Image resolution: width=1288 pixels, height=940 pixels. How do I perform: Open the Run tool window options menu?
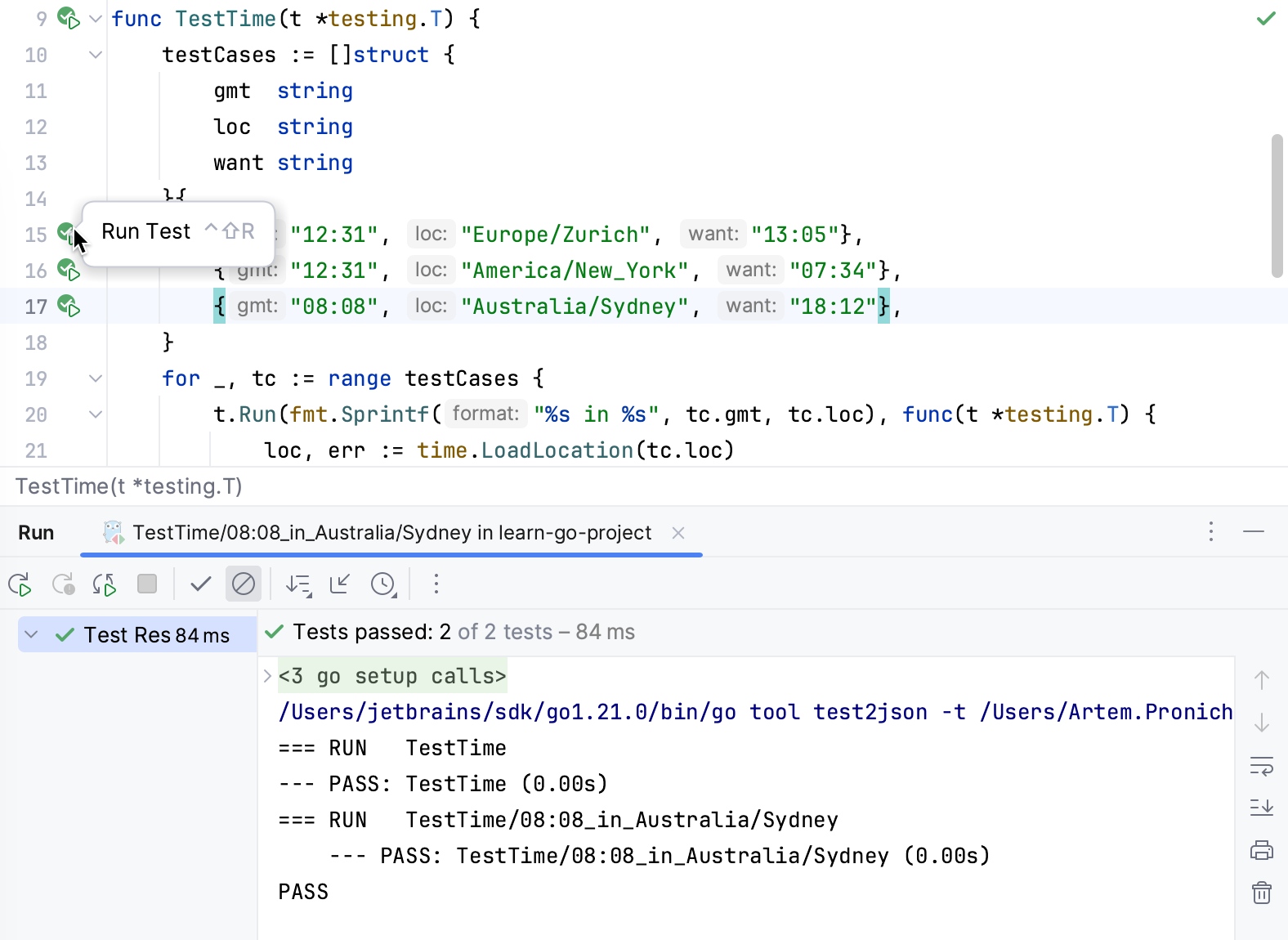tap(1211, 532)
